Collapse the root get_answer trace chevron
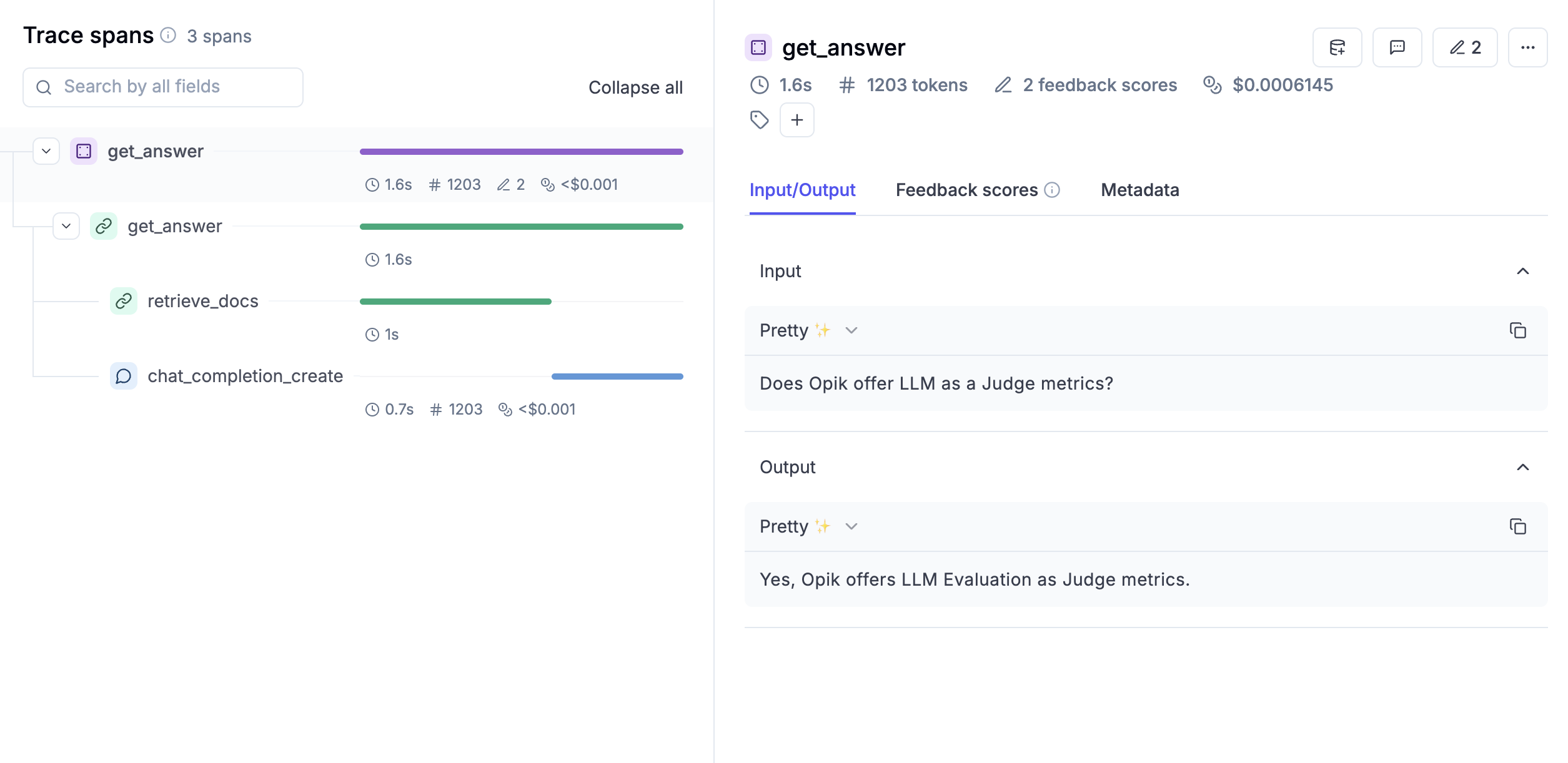The image size is (1568, 763). 46,151
